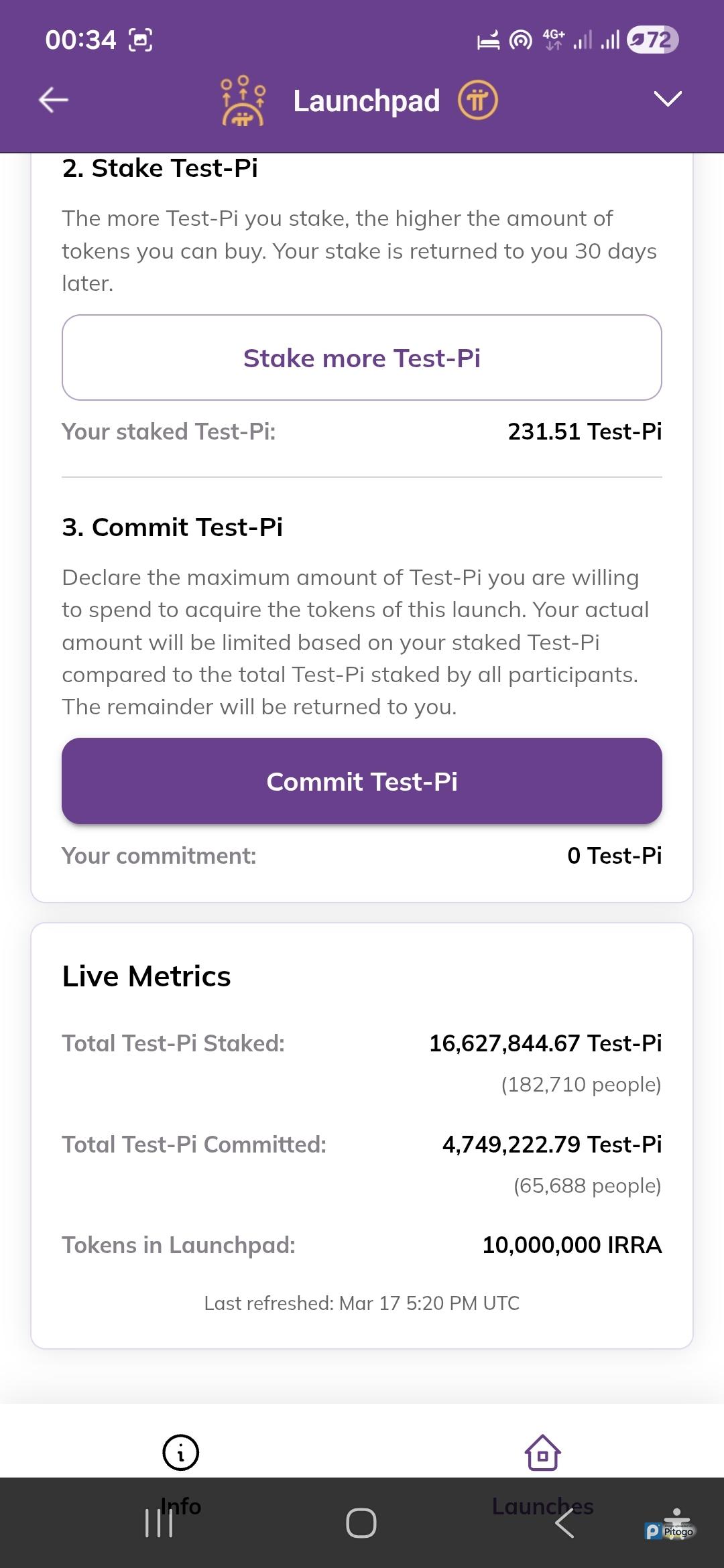Tap the battery indicator in status bar
This screenshot has height=1568, width=724.
[x=652, y=40]
